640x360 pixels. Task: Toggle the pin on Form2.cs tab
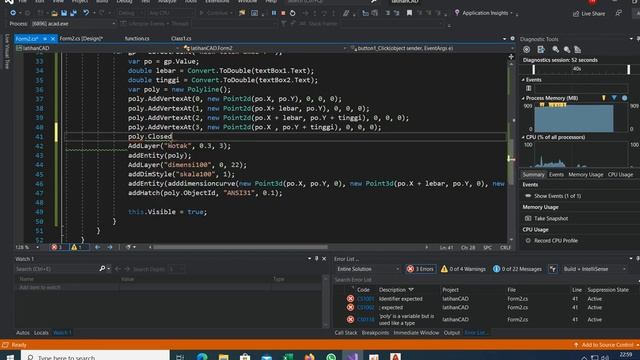click(45, 38)
